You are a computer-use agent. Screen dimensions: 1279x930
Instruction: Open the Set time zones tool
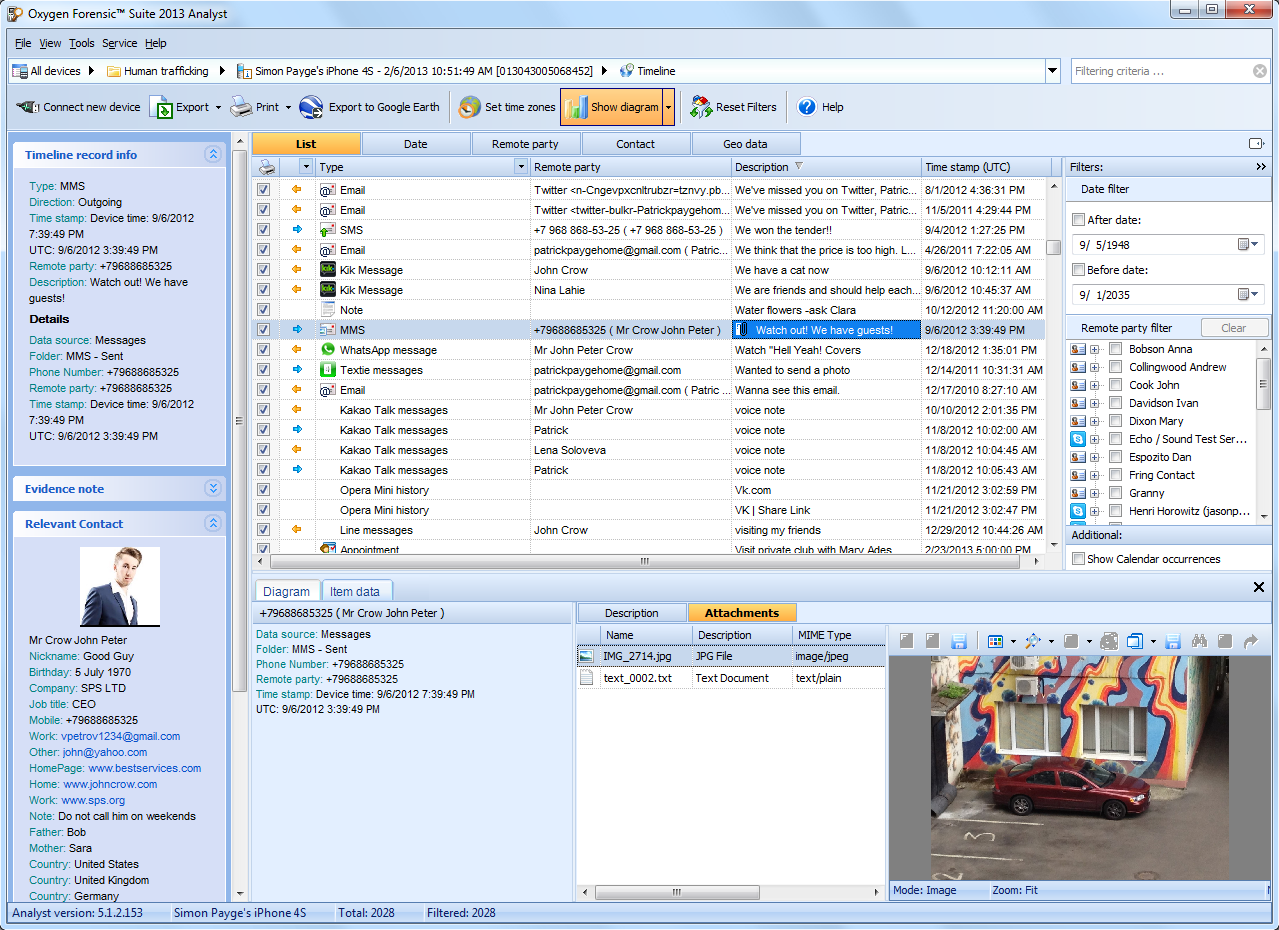click(507, 107)
